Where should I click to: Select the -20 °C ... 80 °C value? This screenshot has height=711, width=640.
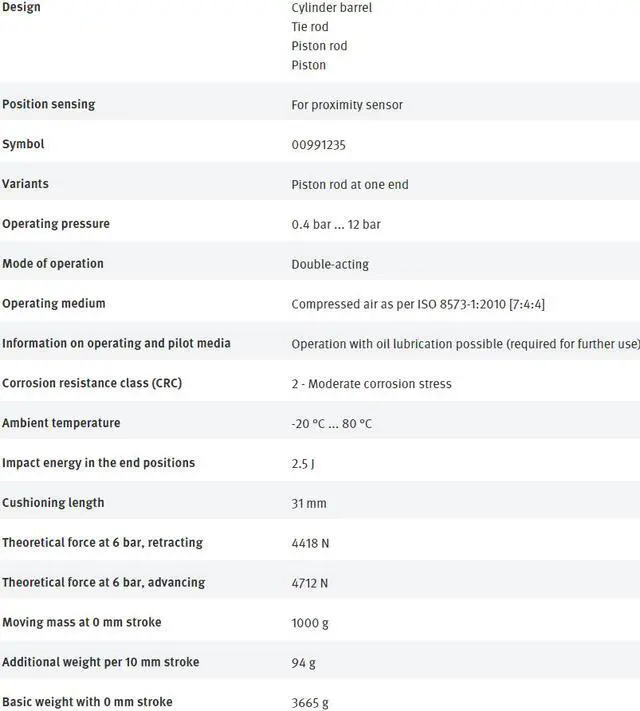332,423
